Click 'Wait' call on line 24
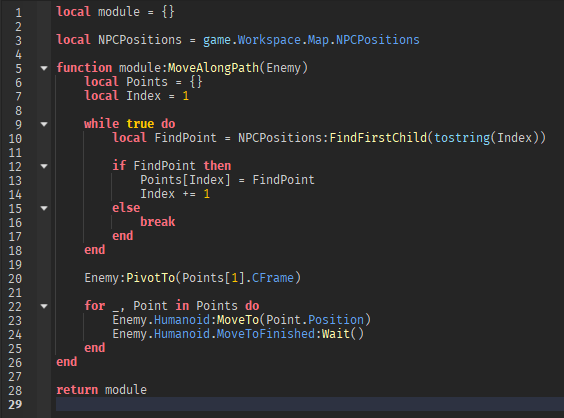564x418 pixels. point(336,333)
